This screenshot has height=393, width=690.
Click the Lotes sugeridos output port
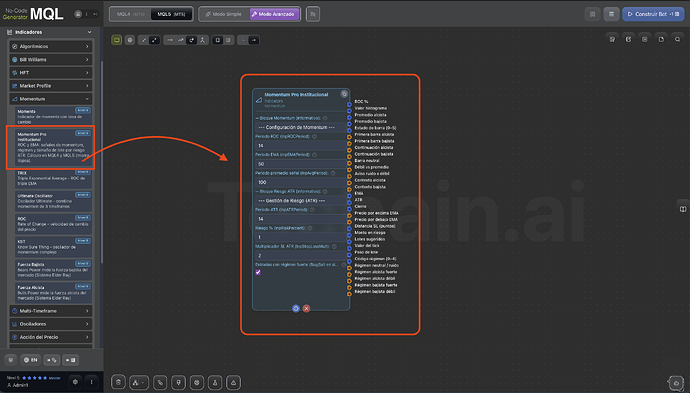(x=349, y=242)
